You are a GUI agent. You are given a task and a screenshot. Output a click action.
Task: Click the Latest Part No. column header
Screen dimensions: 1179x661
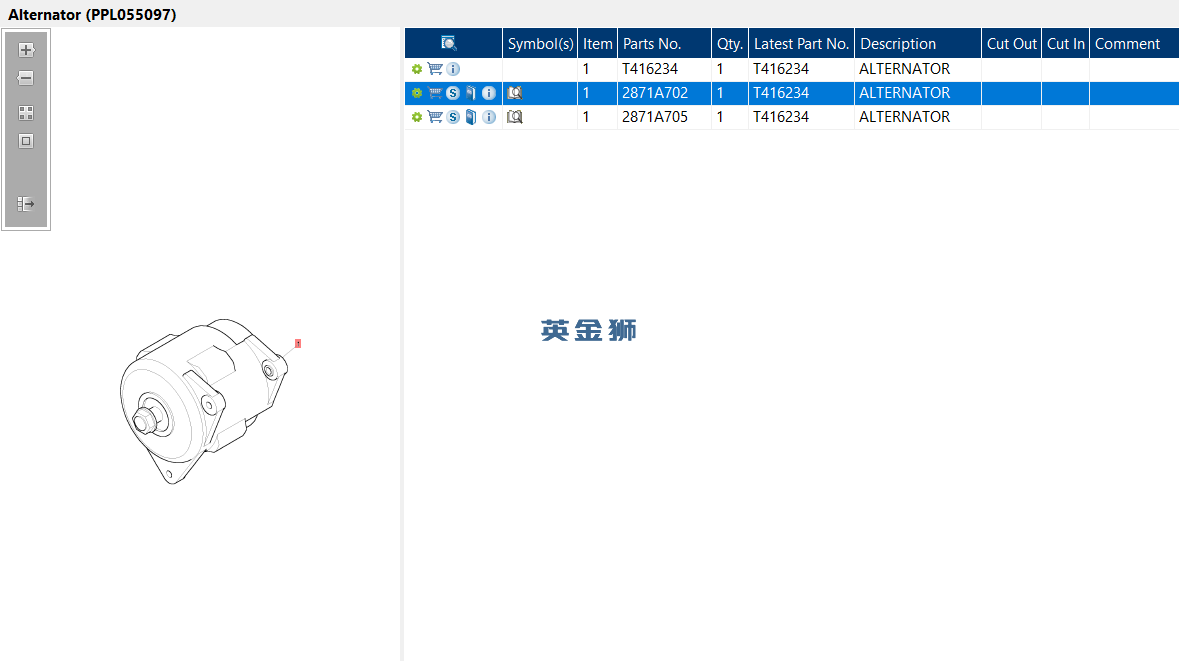(802, 44)
